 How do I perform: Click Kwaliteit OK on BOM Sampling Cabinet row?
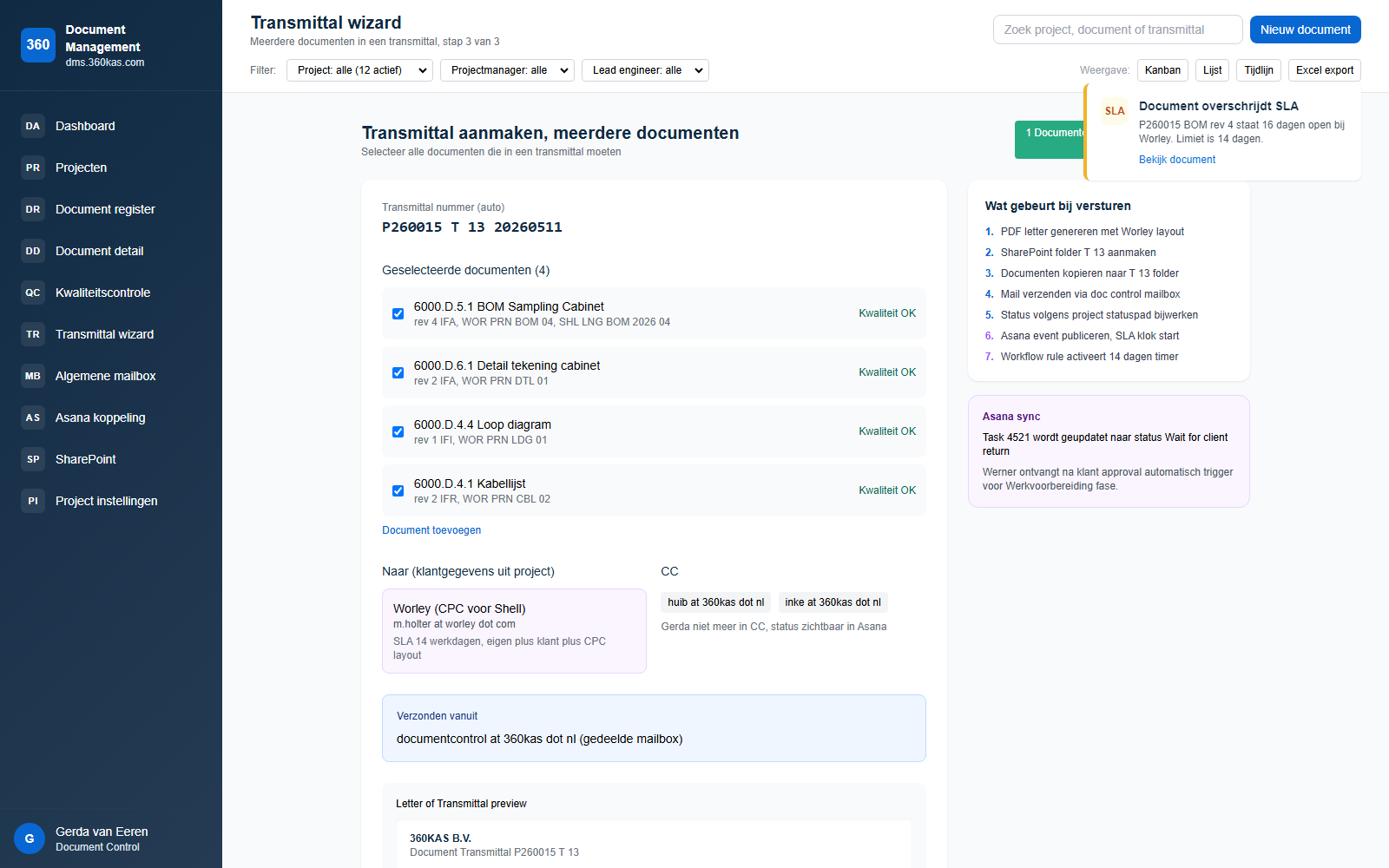pyautogui.click(x=887, y=313)
